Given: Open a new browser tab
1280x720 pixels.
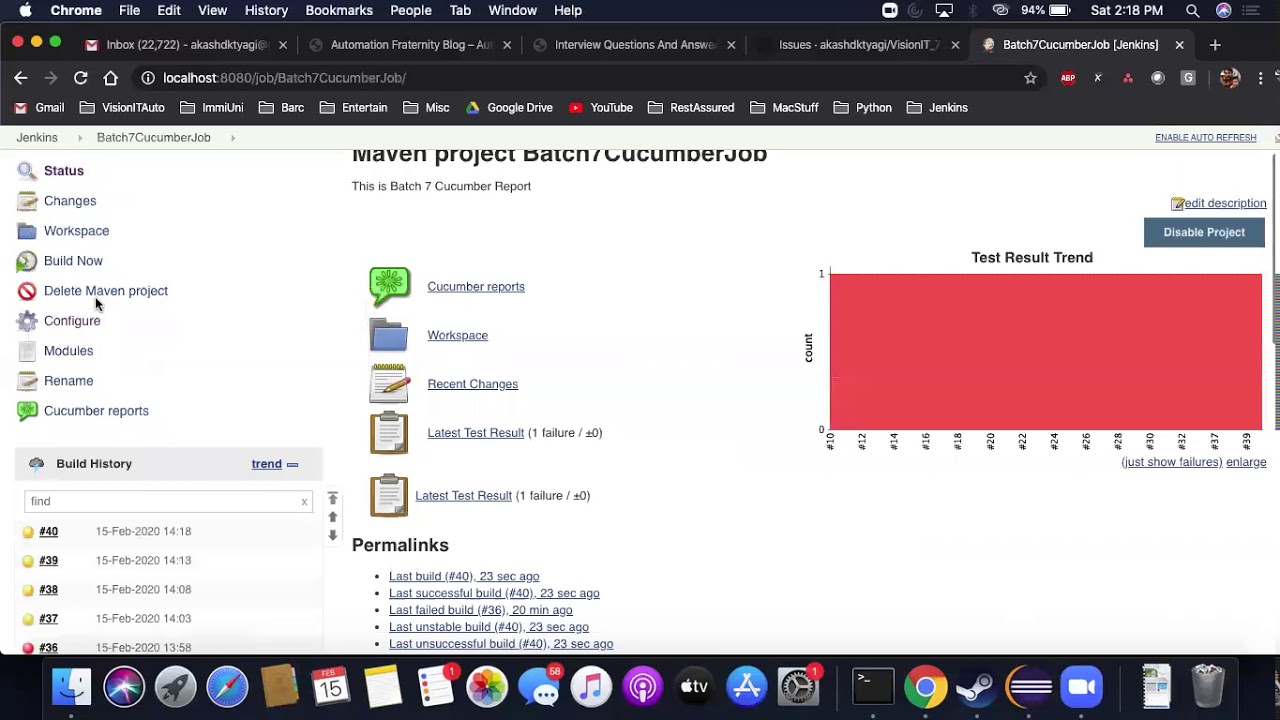Looking at the screenshot, I should (x=1215, y=45).
